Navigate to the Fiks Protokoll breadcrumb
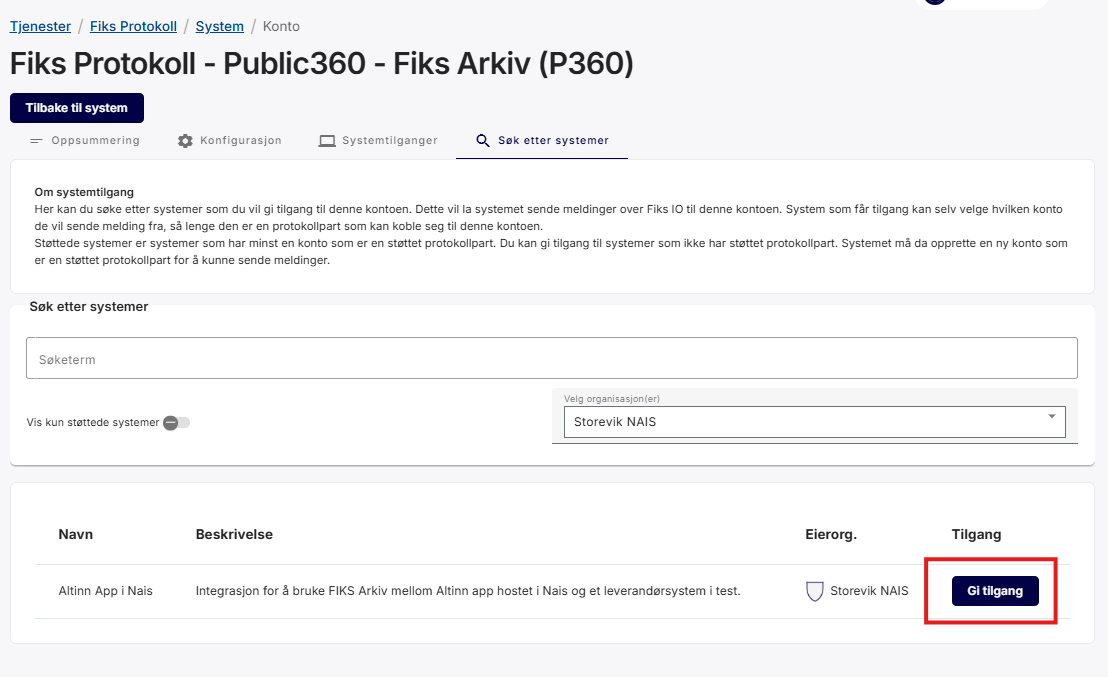Screen dimensions: 1108x677 [133, 26]
